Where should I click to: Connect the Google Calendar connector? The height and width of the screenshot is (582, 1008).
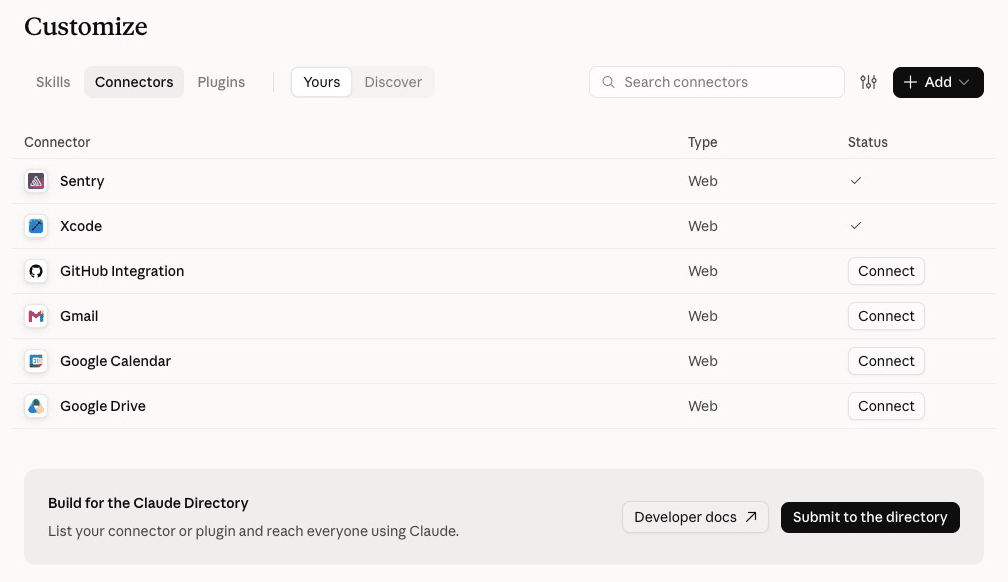tap(886, 361)
